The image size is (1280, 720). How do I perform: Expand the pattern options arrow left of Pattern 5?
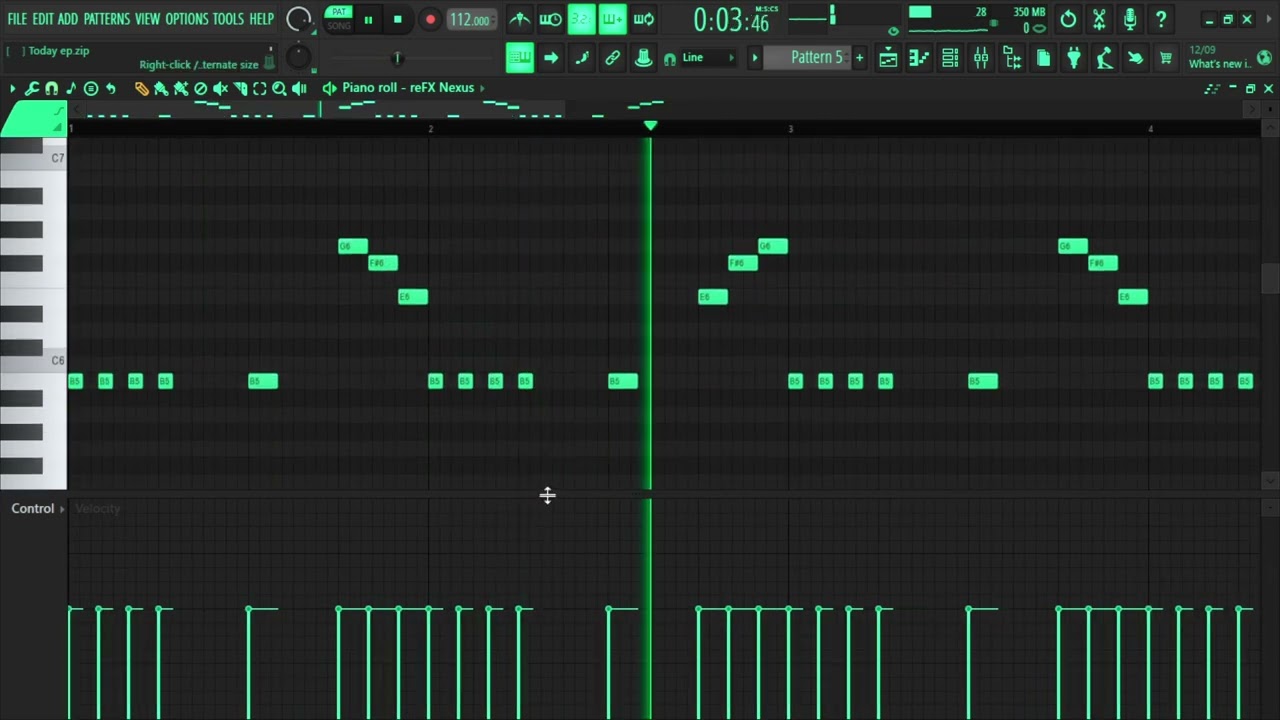click(755, 58)
